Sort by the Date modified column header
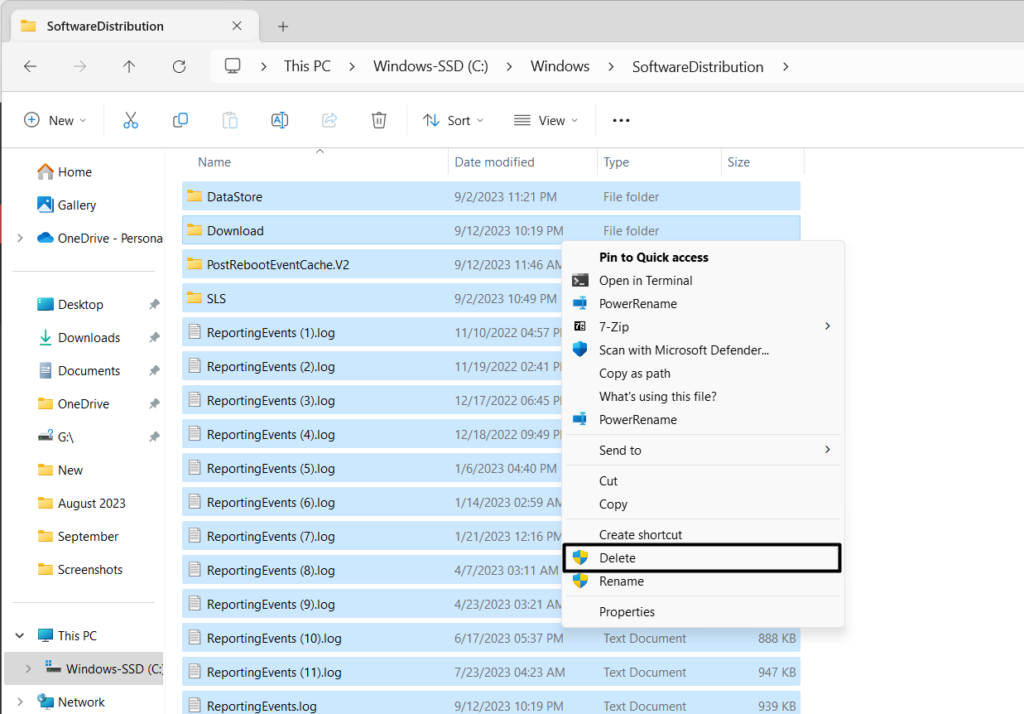Image resolution: width=1024 pixels, height=714 pixels. click(494, 162)
